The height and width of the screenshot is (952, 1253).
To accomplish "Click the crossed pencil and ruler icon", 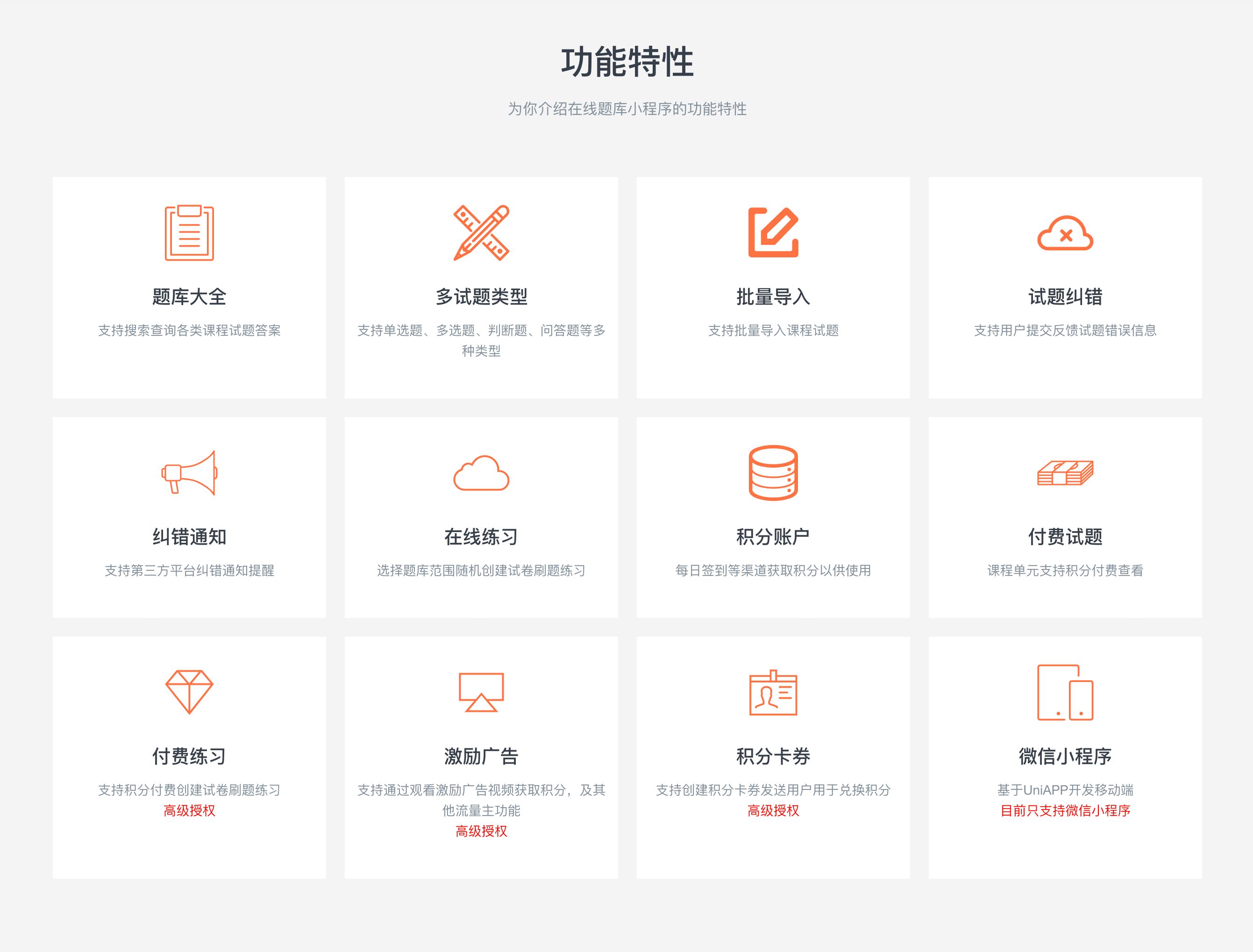I will point(481,233).
